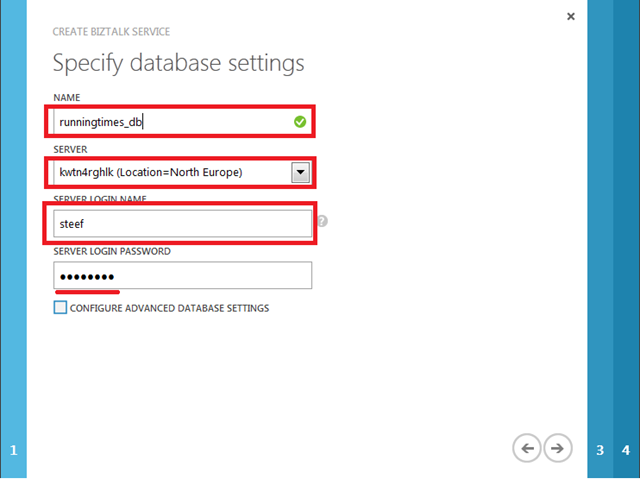Jump to wizard step 4
The height and width of the screenshot is (479, 640).
[626, 450]
